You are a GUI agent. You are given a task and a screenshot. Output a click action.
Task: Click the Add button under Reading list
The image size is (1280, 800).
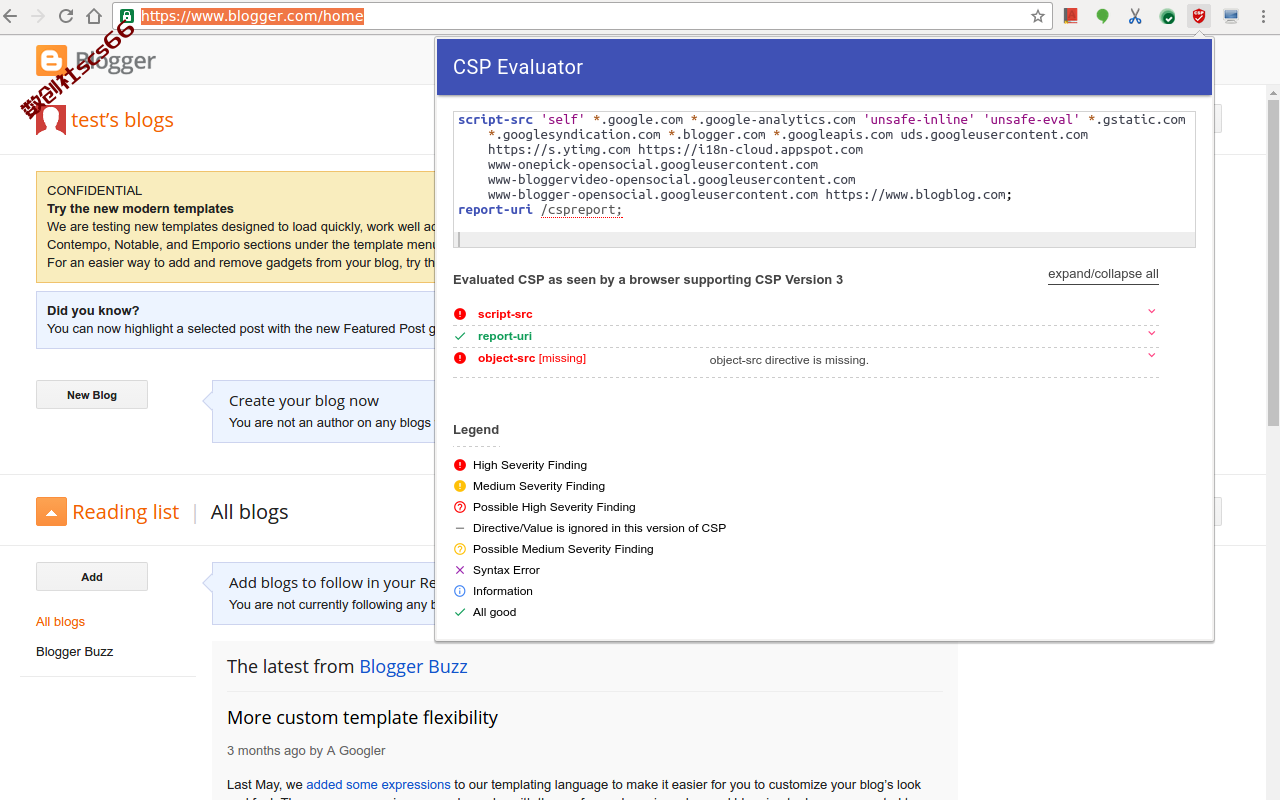(92, 577)
